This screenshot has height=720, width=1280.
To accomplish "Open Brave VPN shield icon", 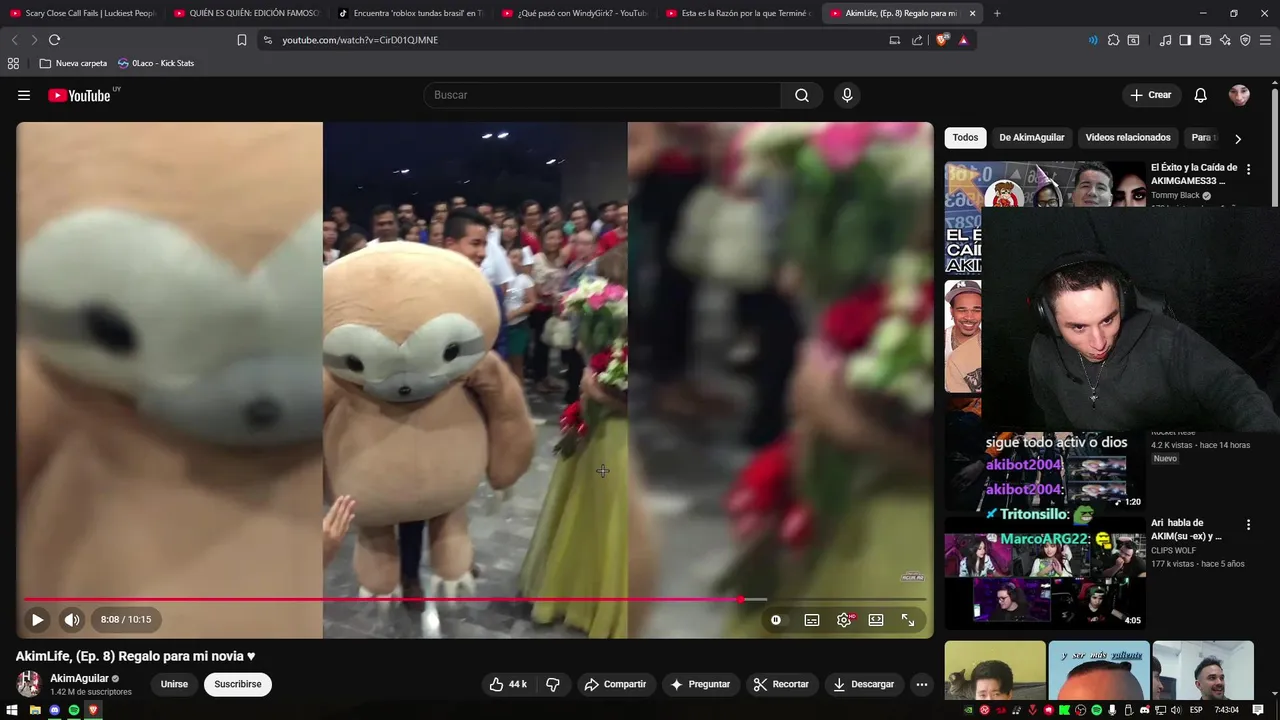I will 1245,40.
